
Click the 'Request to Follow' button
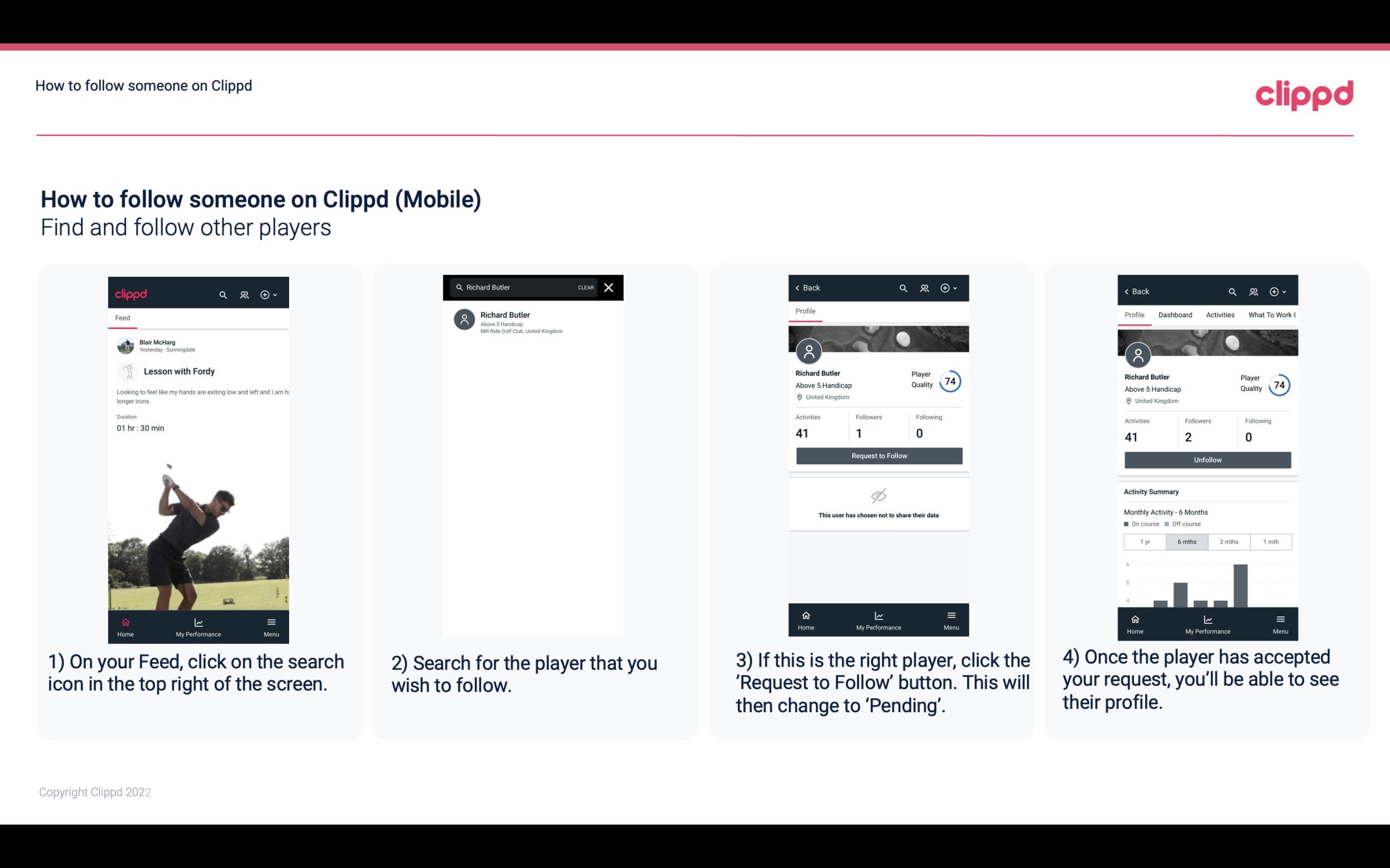pos(878,456)
